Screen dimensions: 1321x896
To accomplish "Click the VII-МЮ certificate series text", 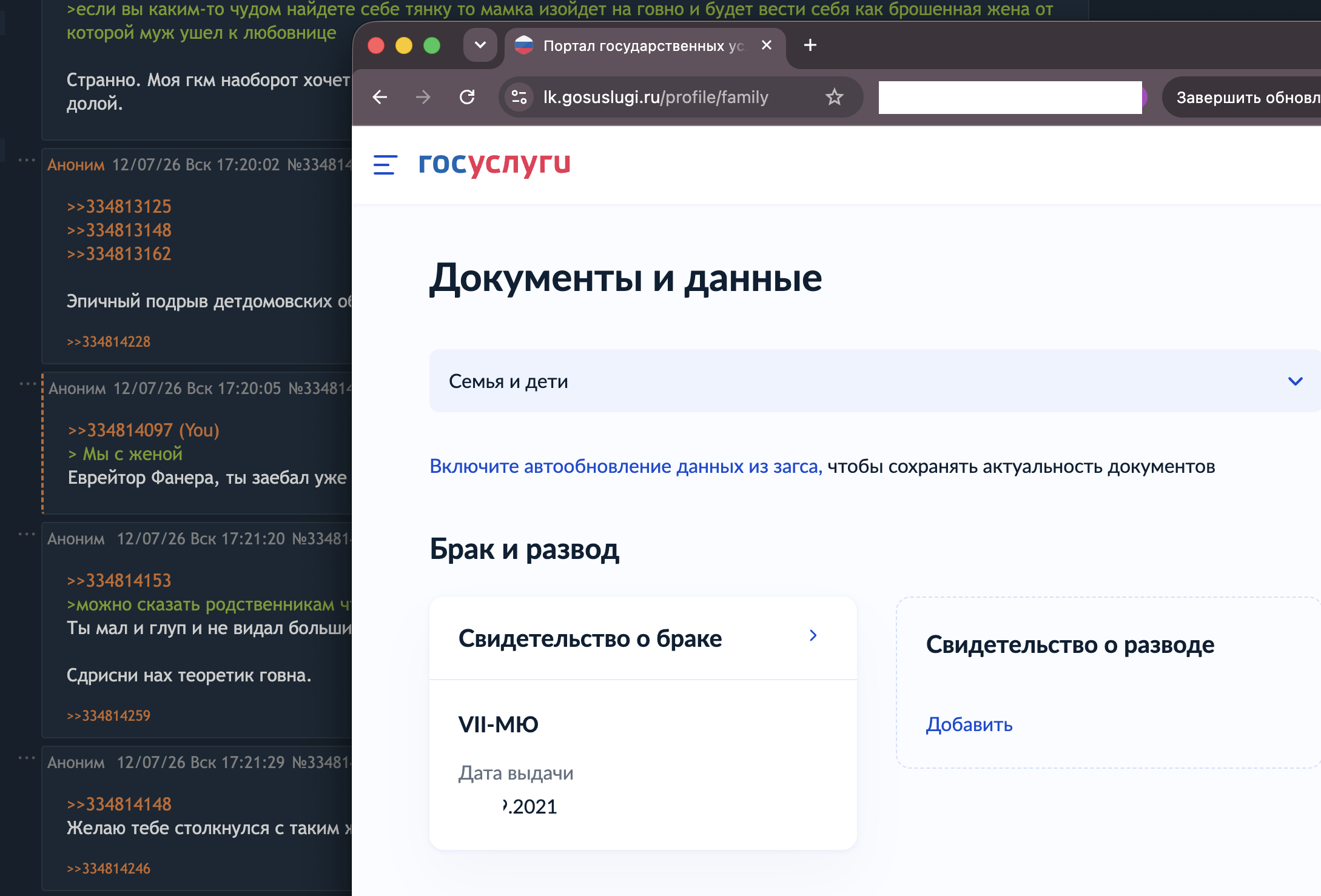I will point(499,724).
